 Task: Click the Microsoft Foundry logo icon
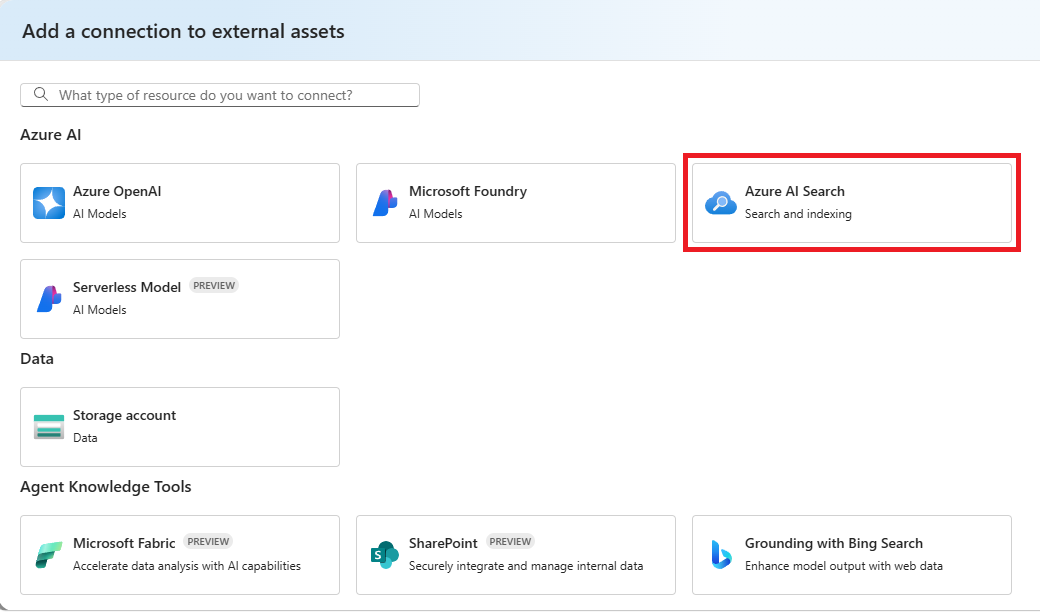click(x=385, y=203)
